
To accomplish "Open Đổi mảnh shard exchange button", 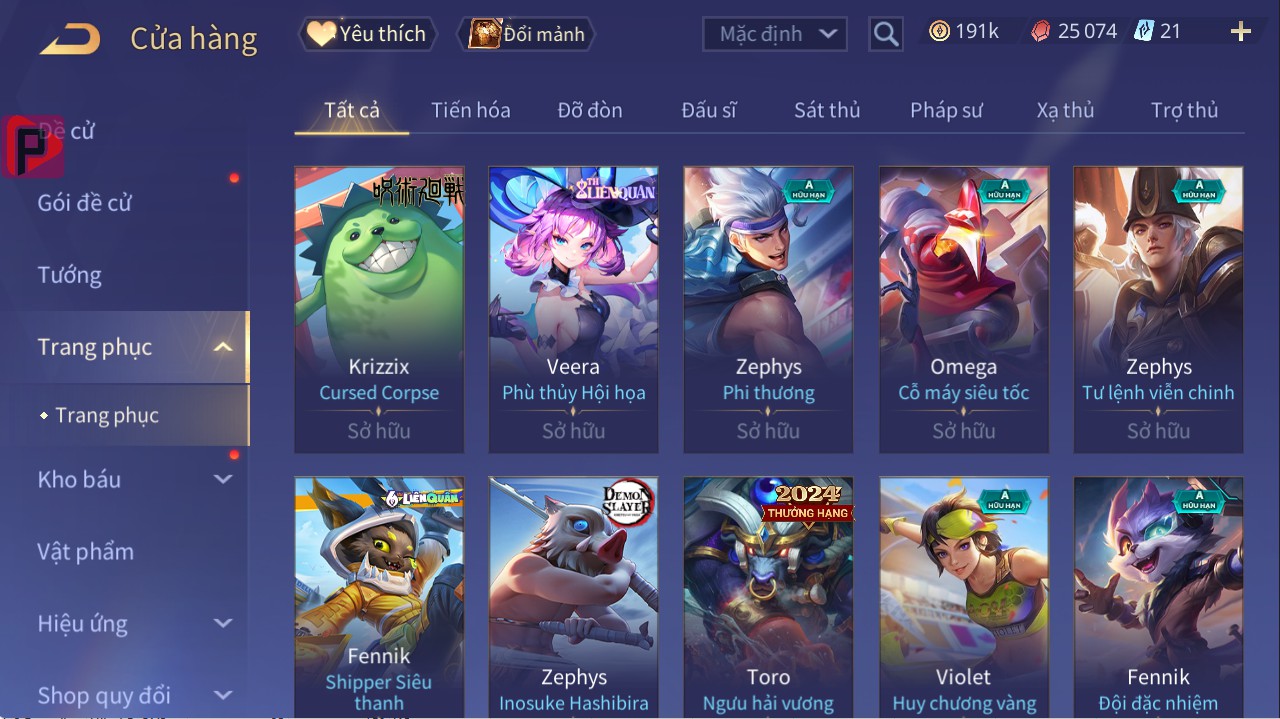I will pyautogui.click(x=526, y=34).
